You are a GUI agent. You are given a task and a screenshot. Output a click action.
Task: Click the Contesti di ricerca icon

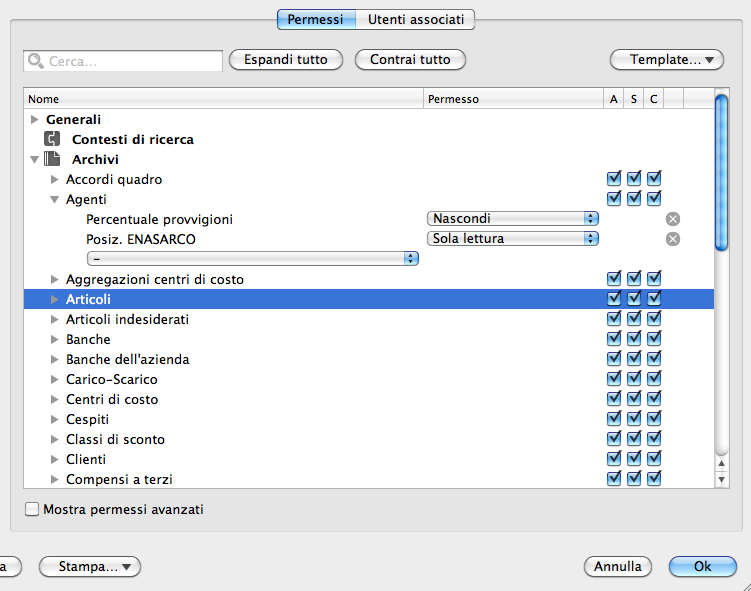pyautogui.click(x=53, y=140)
